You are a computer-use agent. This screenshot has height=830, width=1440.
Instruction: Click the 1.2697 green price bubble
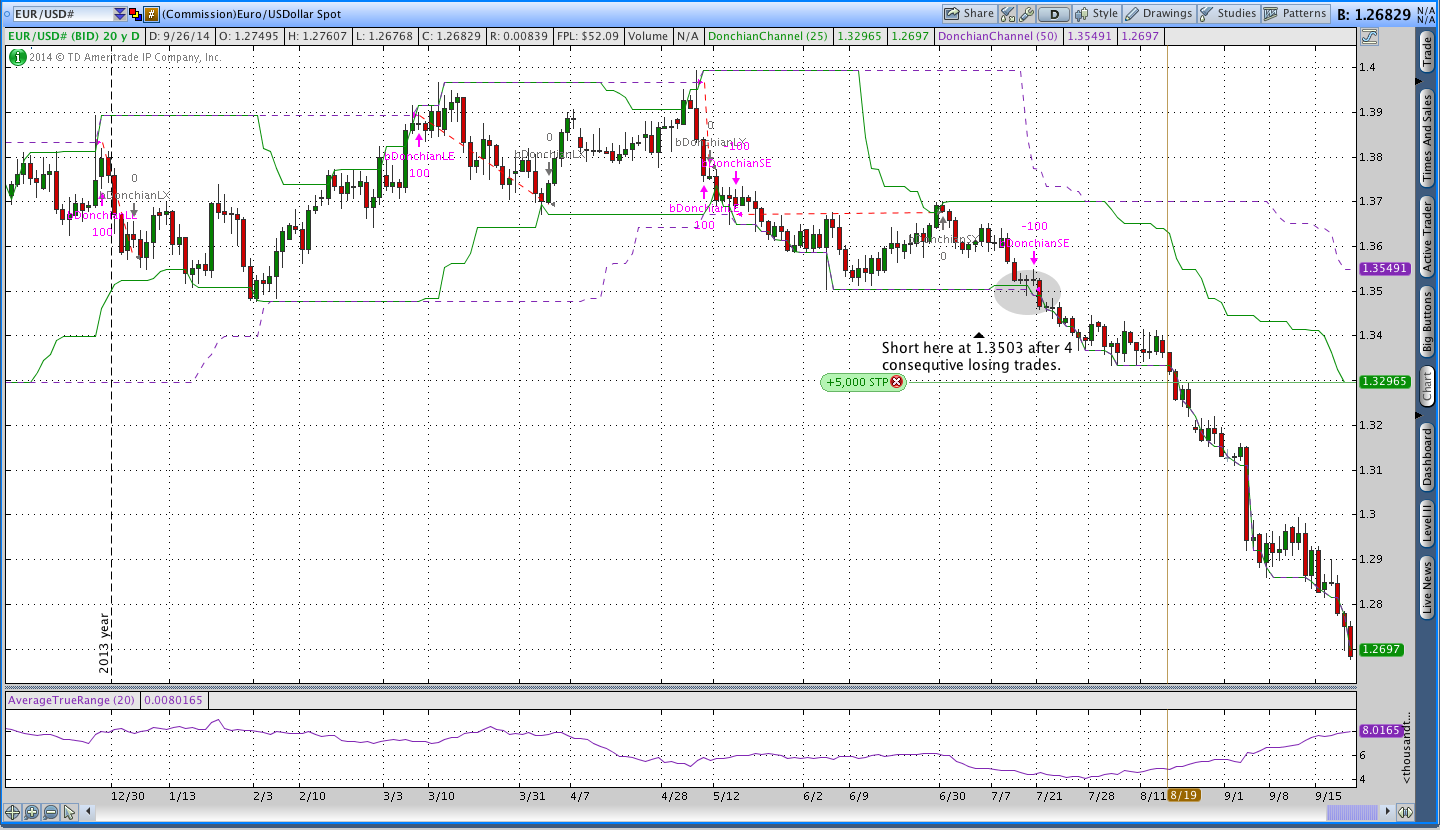(1382, 650)
